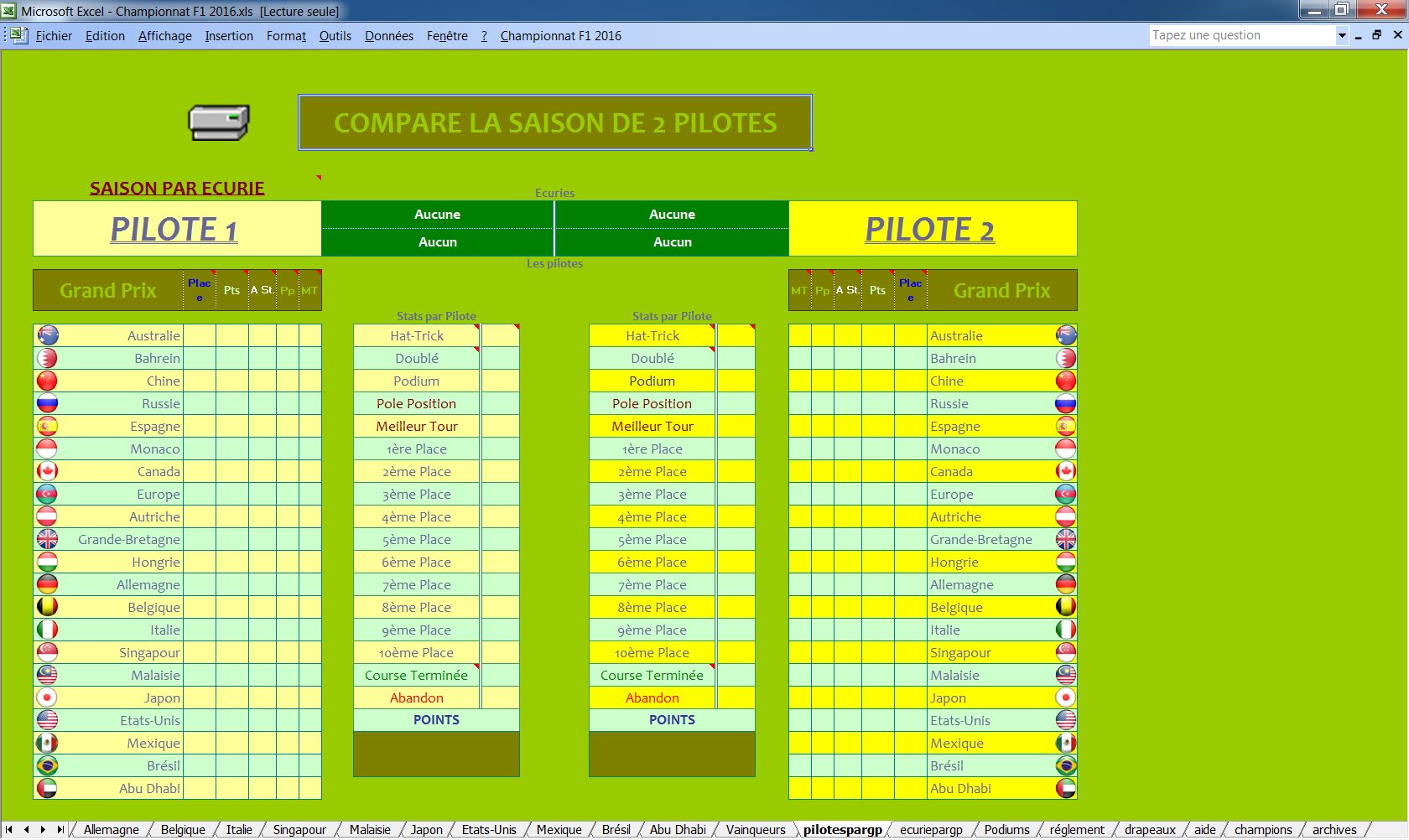Click the Malaysia flag in right list
Image resolution: width=1409 pixels, height=840 pixels.
coord(1066,675)
